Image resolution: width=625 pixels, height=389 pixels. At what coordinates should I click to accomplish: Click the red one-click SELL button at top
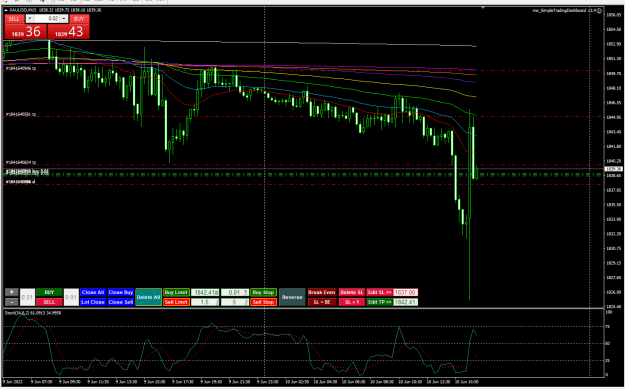(14, 19)
